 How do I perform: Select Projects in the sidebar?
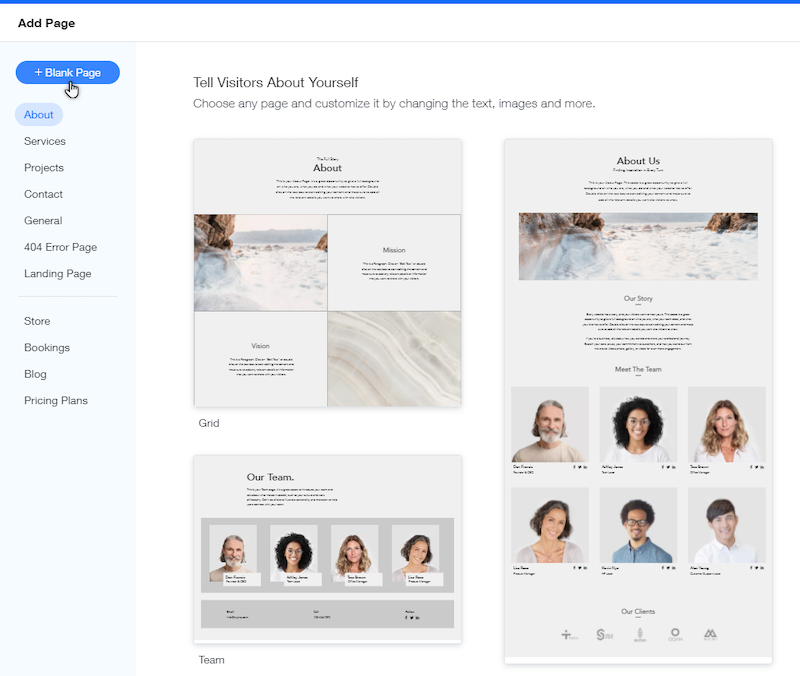click(x=43, y=167)
